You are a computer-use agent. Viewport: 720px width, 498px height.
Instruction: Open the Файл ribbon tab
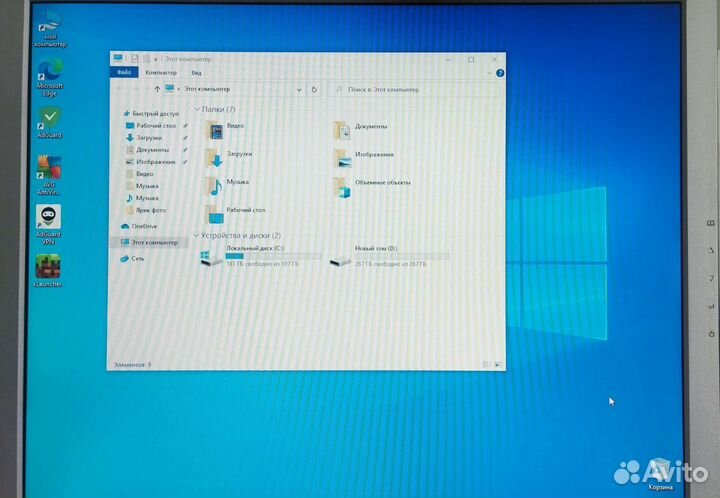coord(124,73)
